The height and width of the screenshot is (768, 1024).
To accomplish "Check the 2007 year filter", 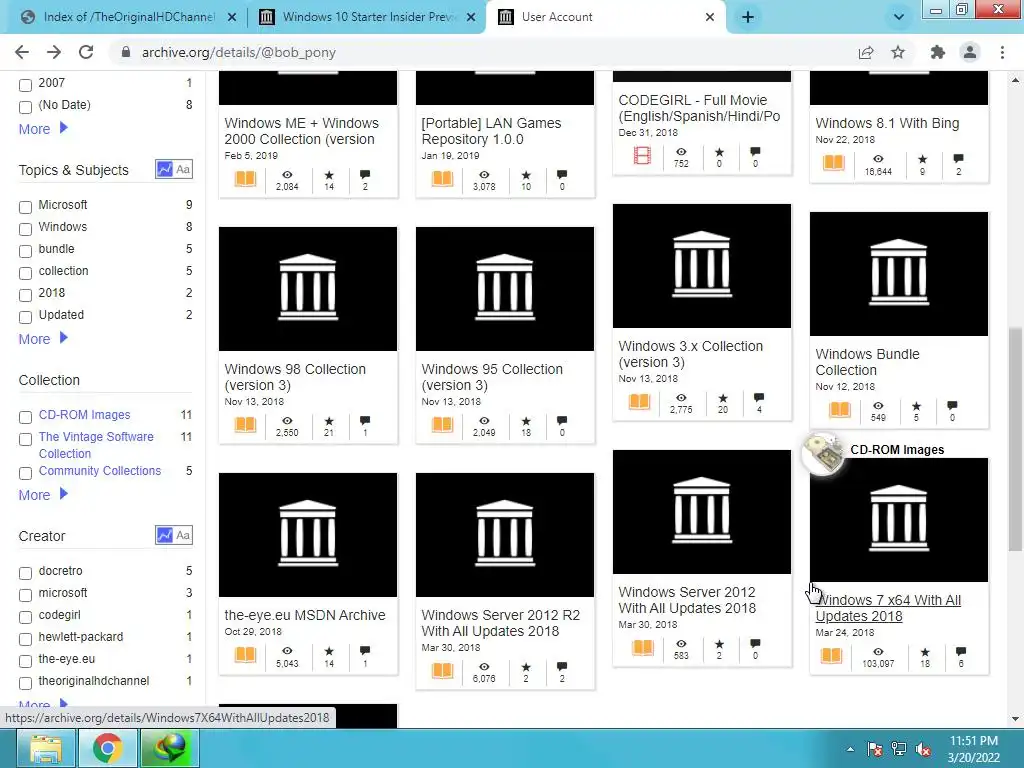I will click(25, 86).
